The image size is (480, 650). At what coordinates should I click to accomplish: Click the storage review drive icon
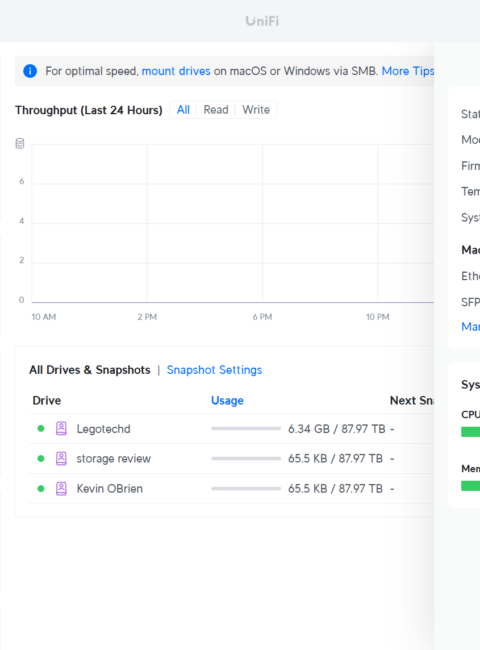pos(61,458)
